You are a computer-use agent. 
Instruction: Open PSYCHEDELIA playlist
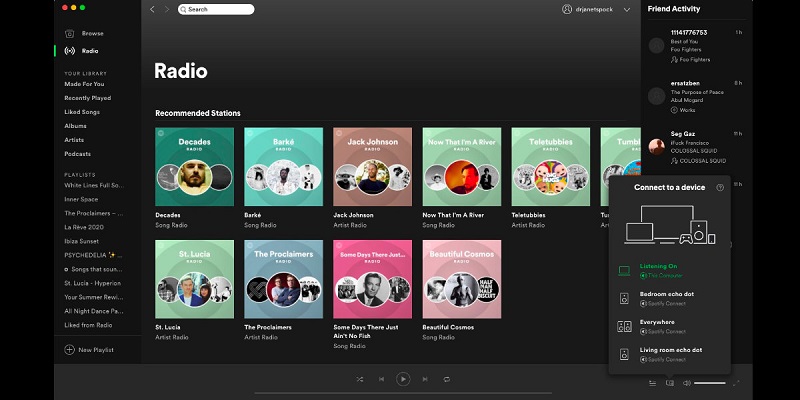click(x=93, y=255)
